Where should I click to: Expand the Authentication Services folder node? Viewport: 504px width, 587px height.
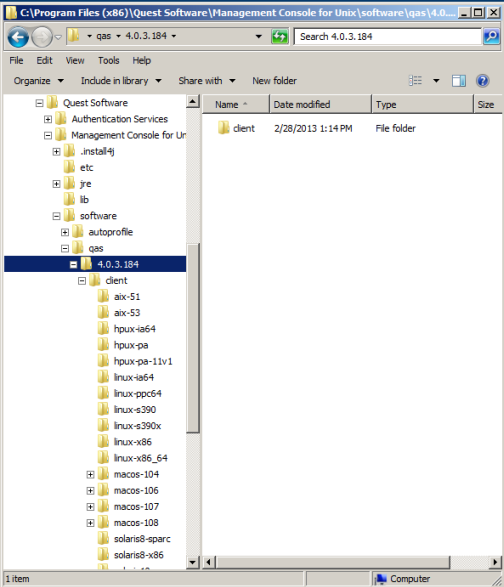click(48, 119)
